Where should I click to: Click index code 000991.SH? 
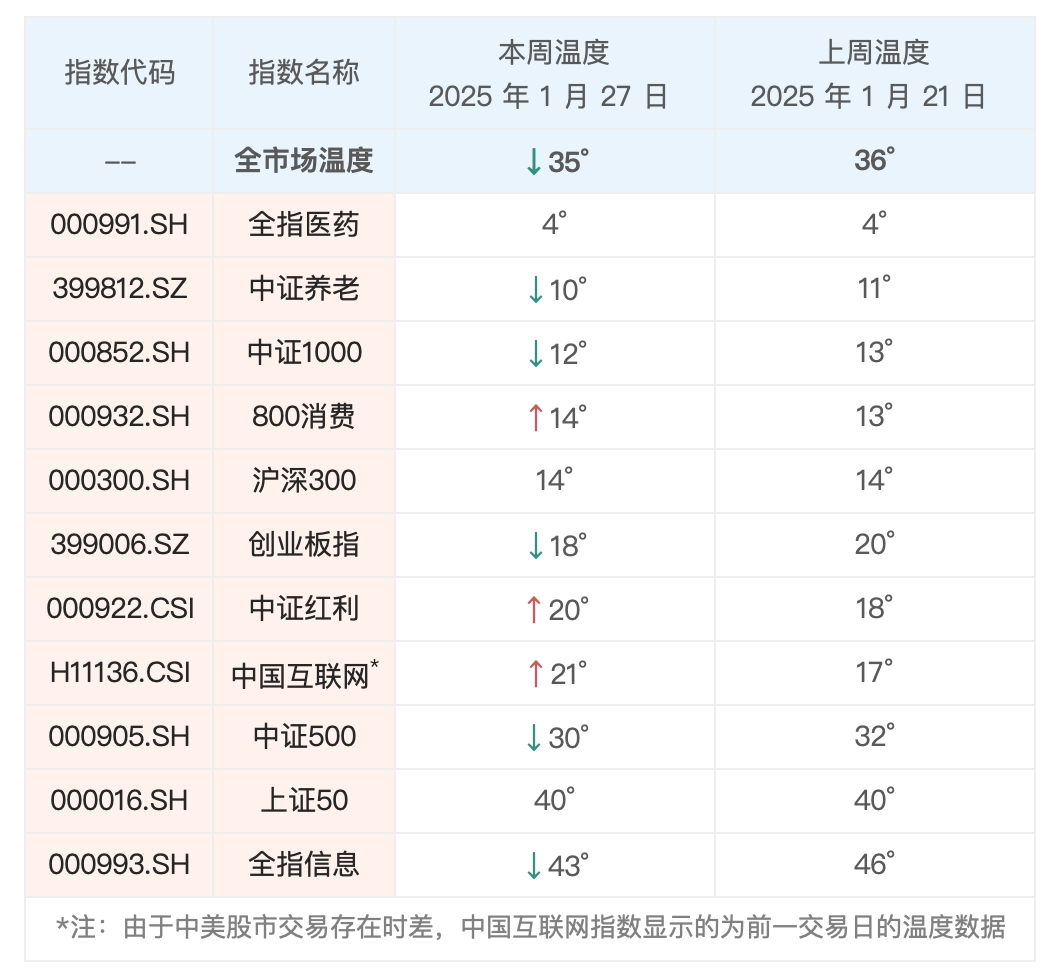point(119,224)
